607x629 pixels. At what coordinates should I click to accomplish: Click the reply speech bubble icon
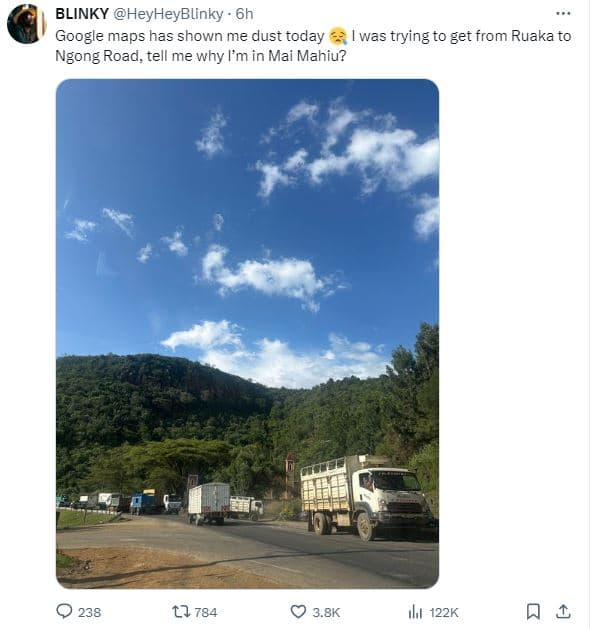tap(64, 611)
